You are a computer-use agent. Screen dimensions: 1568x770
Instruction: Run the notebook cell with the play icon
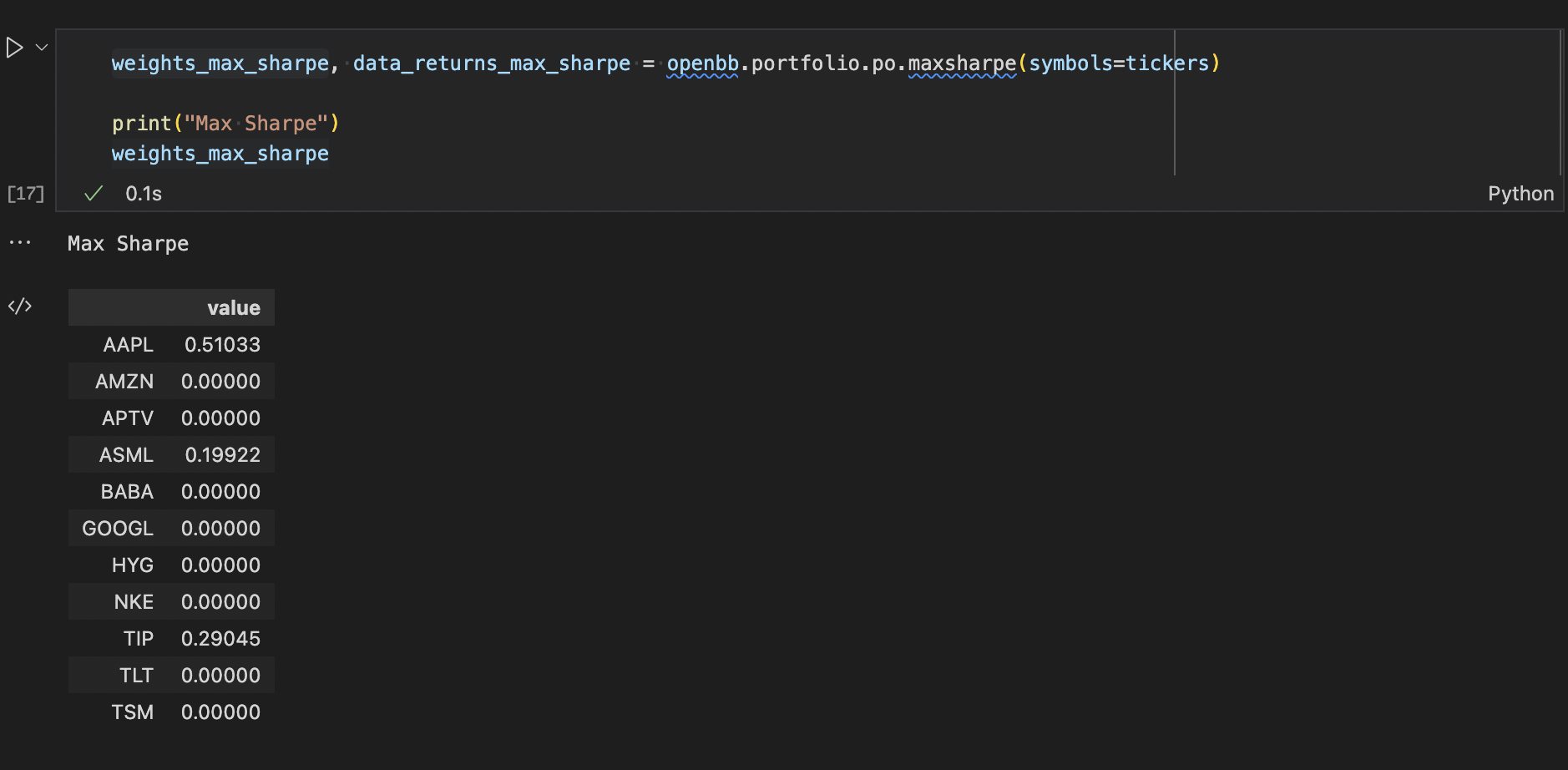(x=14, y=47)
